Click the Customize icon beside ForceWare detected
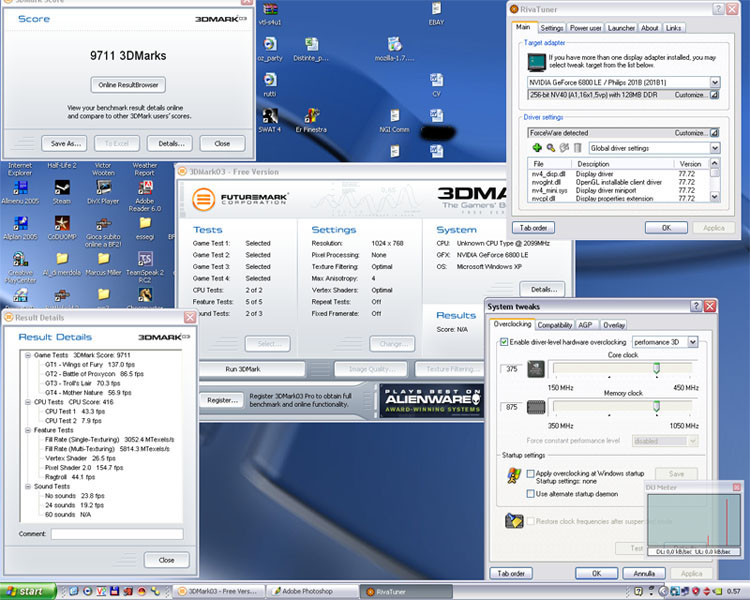Screen dimensions: 750x600 click(715, 133)
